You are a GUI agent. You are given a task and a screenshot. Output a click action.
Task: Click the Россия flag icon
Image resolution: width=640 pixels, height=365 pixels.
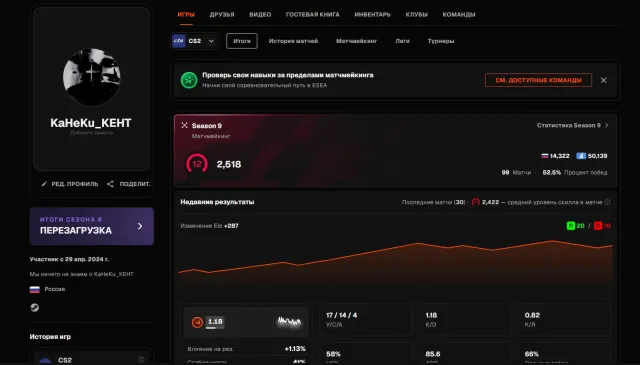click(x=35, y=289)
